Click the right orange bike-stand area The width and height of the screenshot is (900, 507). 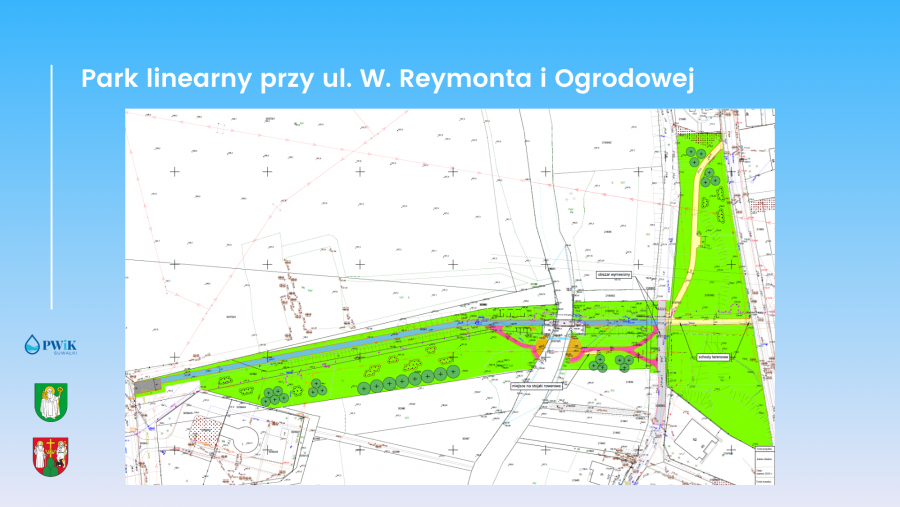pyautogui.click(x=576, y=347)
